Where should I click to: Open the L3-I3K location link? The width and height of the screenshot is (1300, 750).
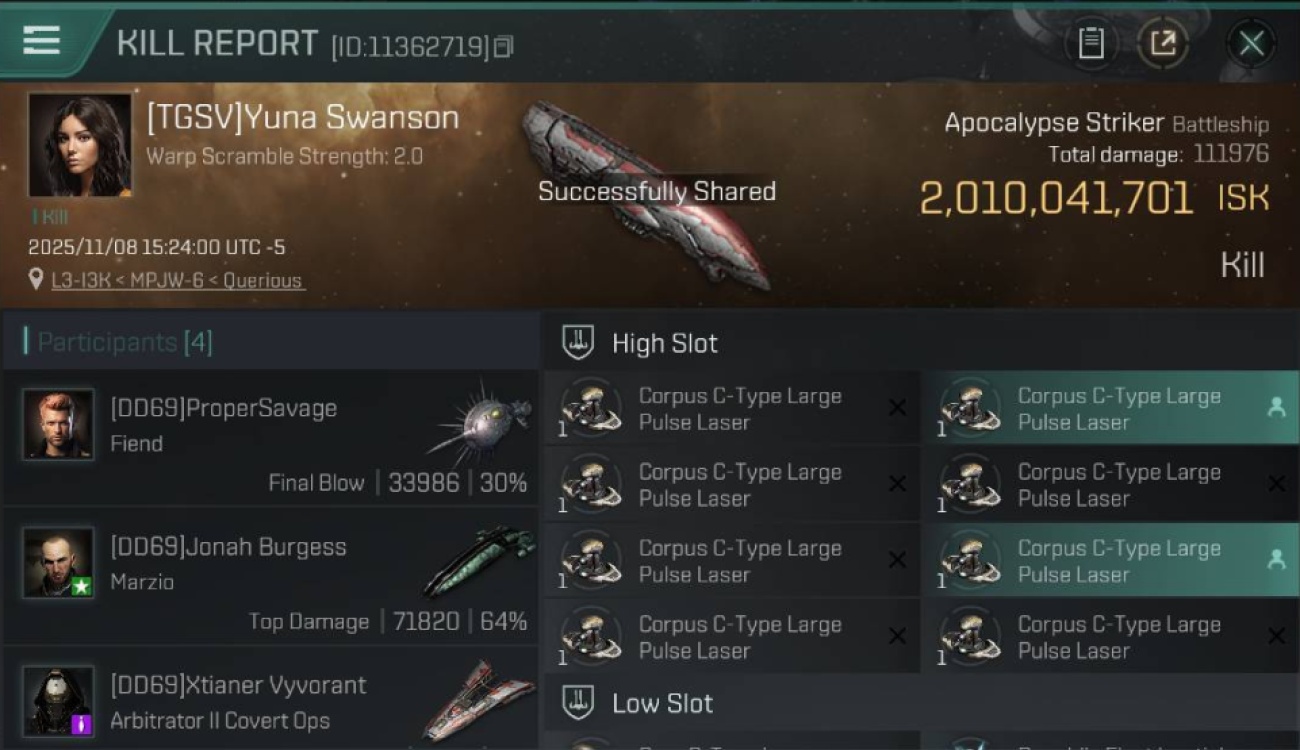pos(178,281)
